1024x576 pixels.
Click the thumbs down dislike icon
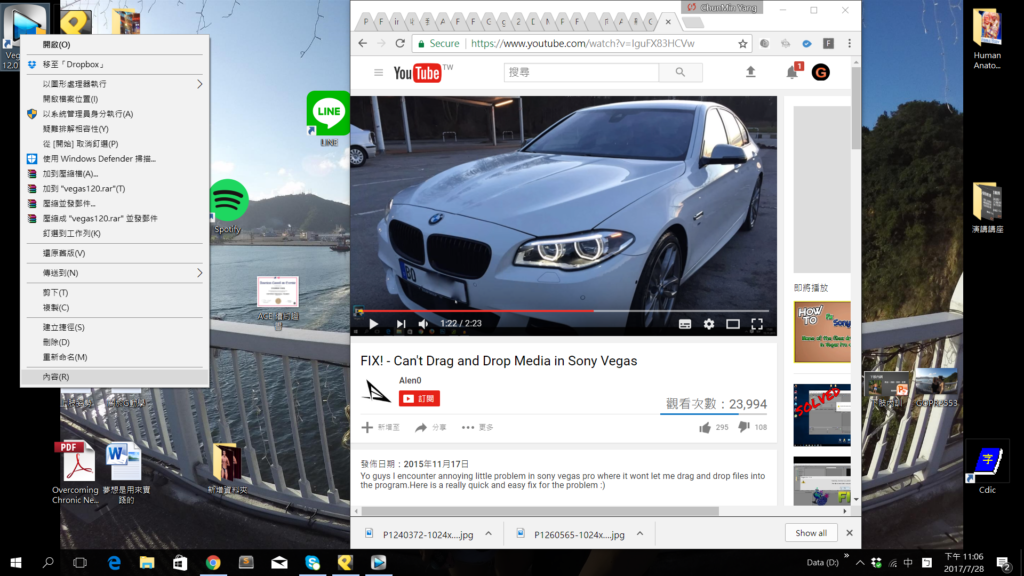(743, 427)
